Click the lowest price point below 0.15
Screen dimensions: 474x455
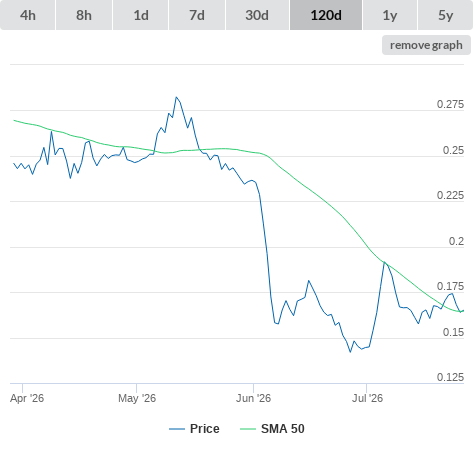point(350,352)
